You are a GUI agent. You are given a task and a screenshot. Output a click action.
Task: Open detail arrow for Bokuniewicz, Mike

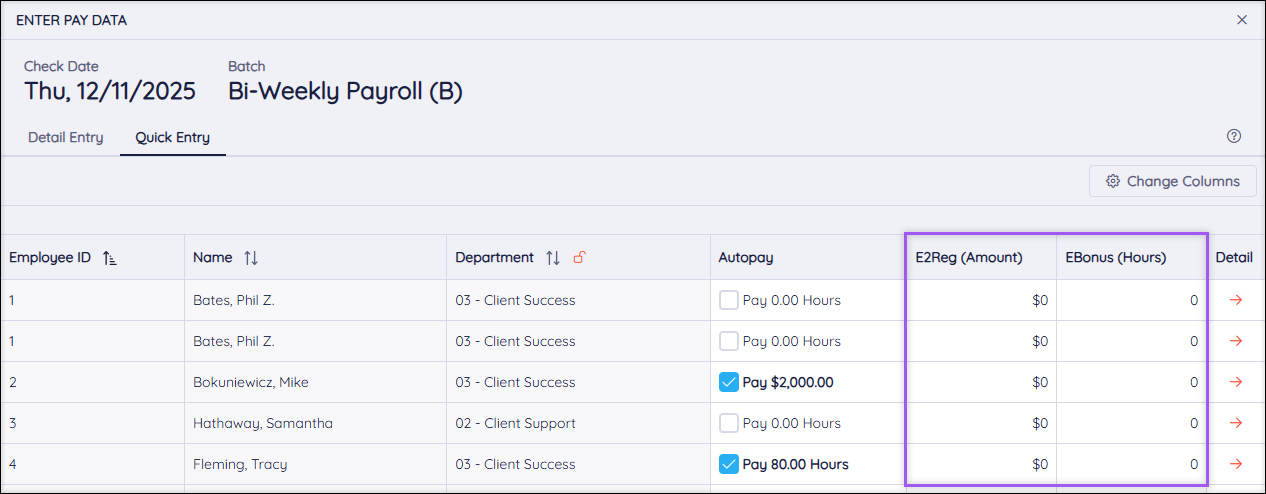click(1235, 382)
